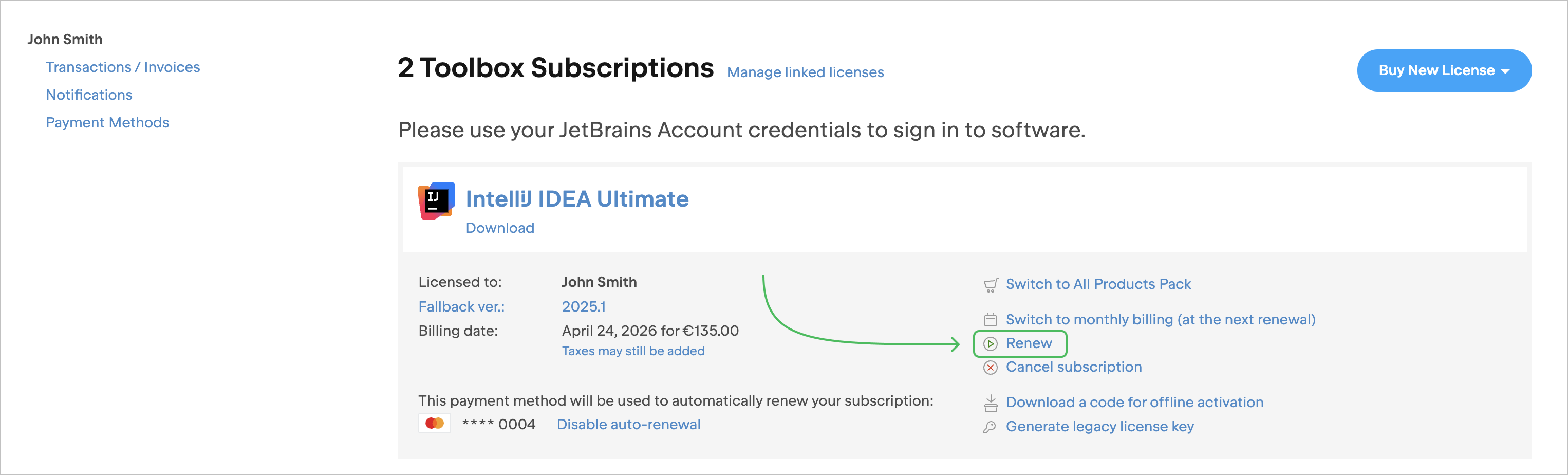The width and height of the screenshot is (1568, 475).
Task: Open Payment Methods in the sidebar
Action: point(107,123)
